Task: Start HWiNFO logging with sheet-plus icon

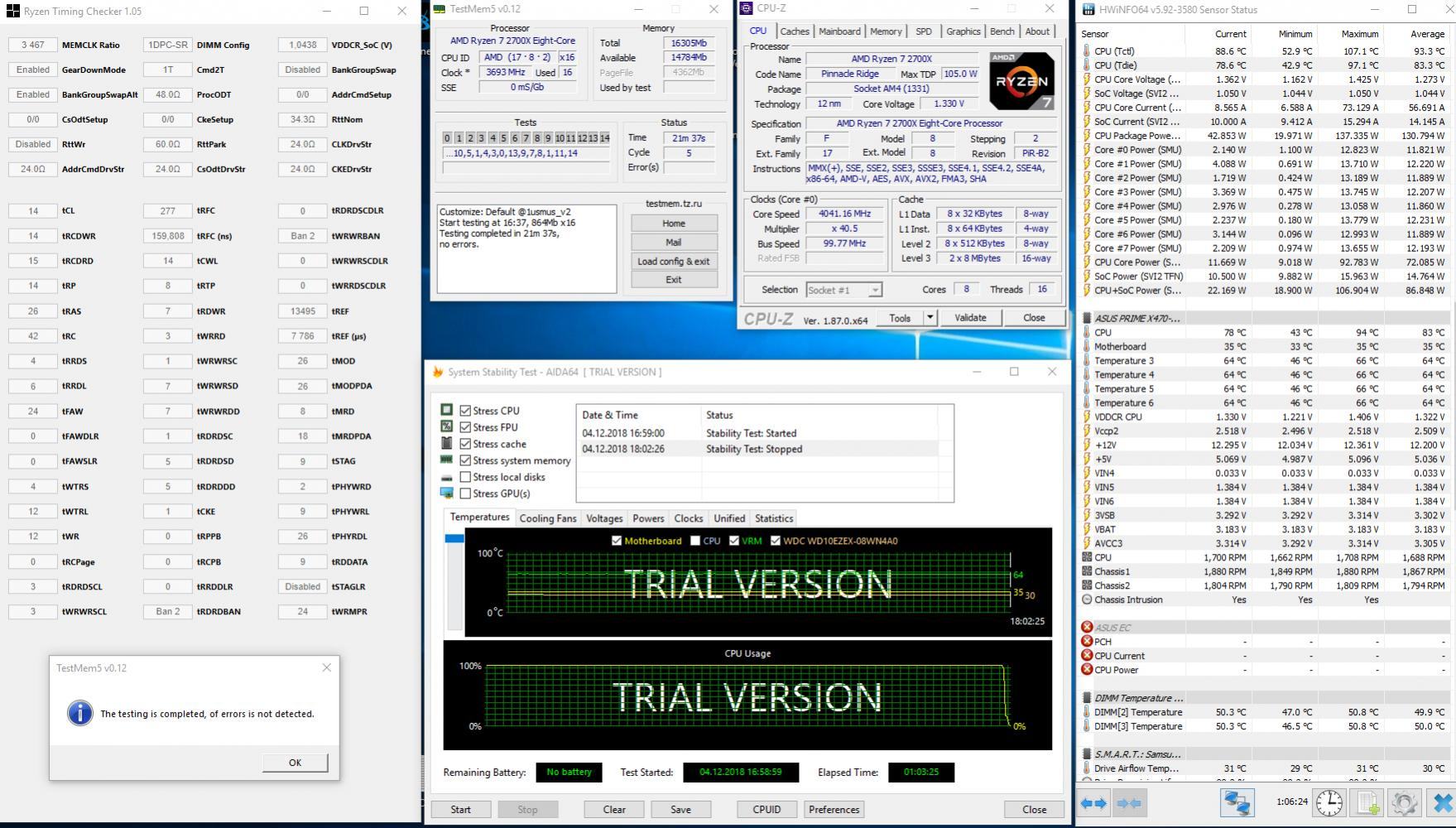Action: click(1368, 802)
